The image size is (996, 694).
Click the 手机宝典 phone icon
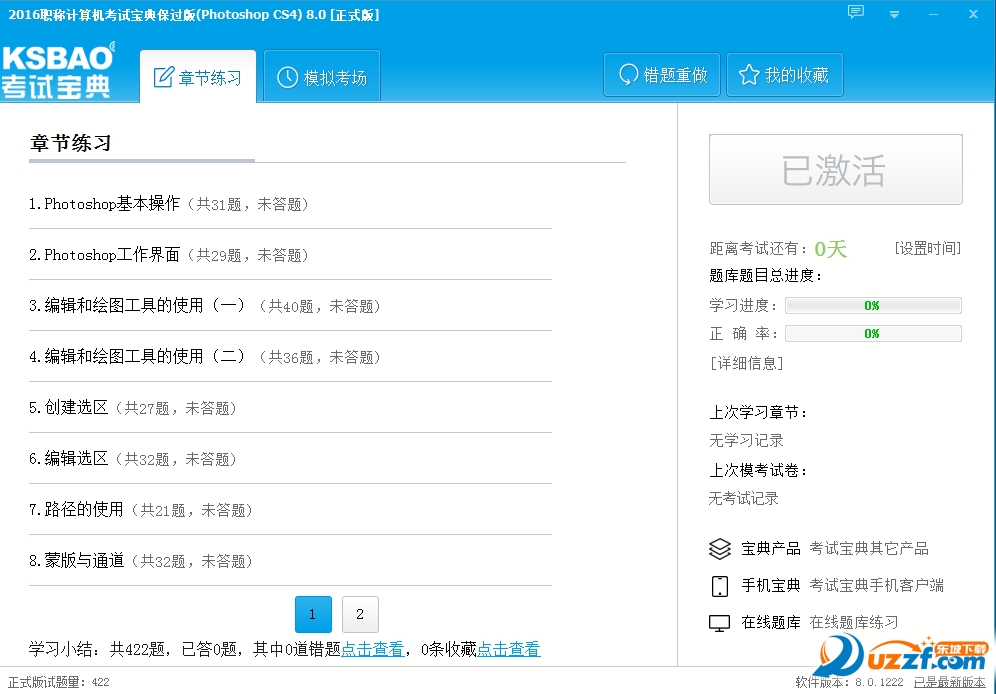click(x=720, y=585)
